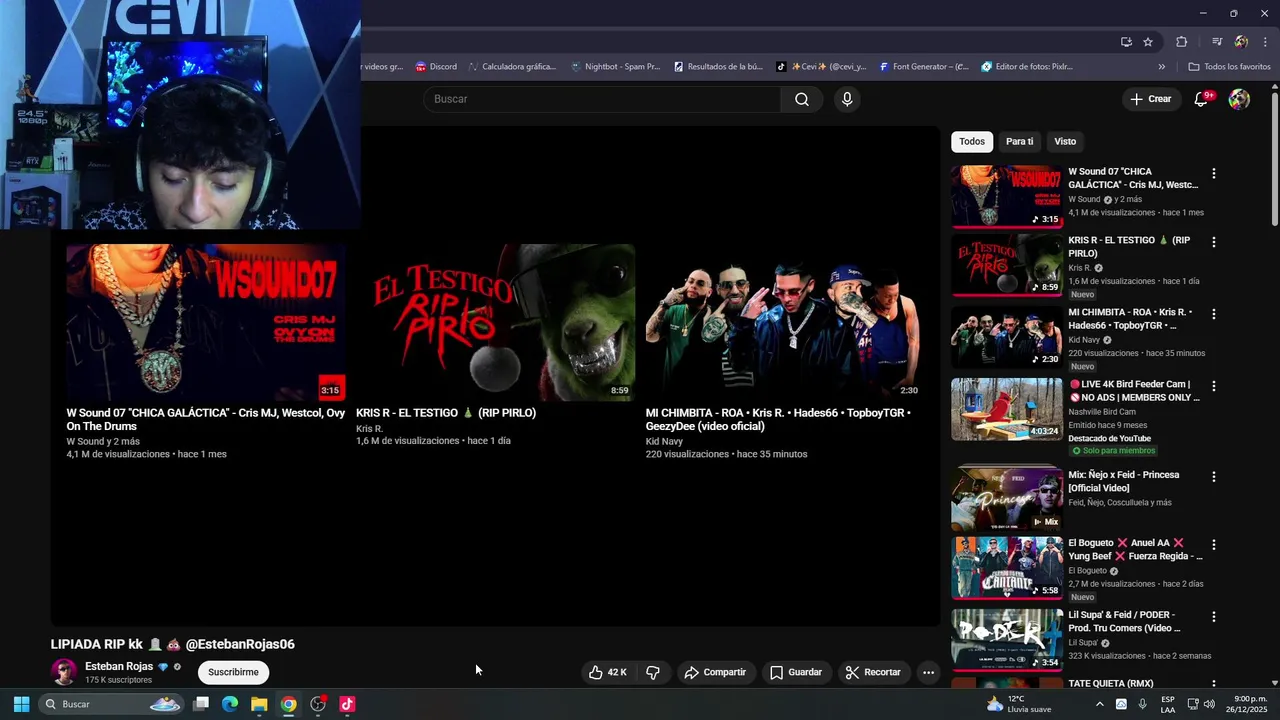Open the YouTube account avatar menu
Viewport: 1280px width, 720px height.
[x=1239, y=99]
